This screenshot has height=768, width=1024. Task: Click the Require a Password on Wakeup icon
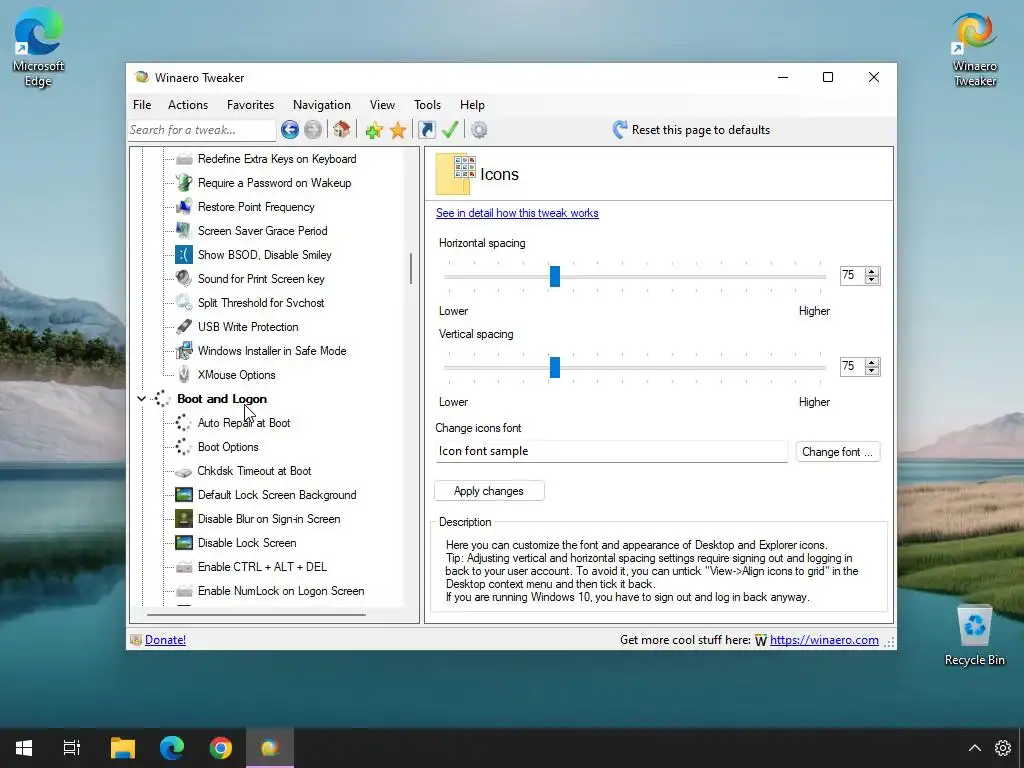click(x=184, y=183)
